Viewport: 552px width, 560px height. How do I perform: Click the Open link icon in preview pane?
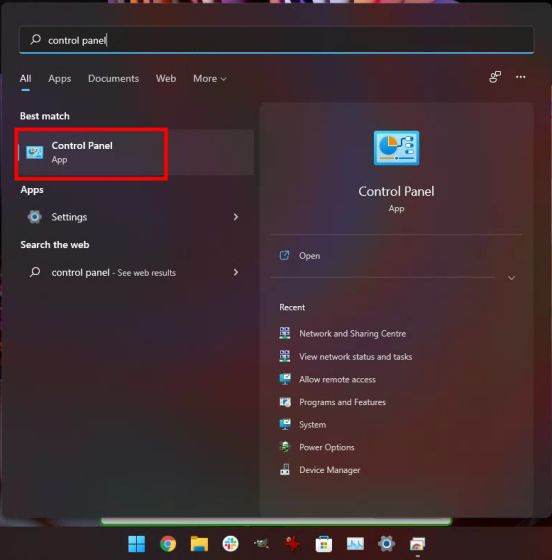[x=284, y=255]
